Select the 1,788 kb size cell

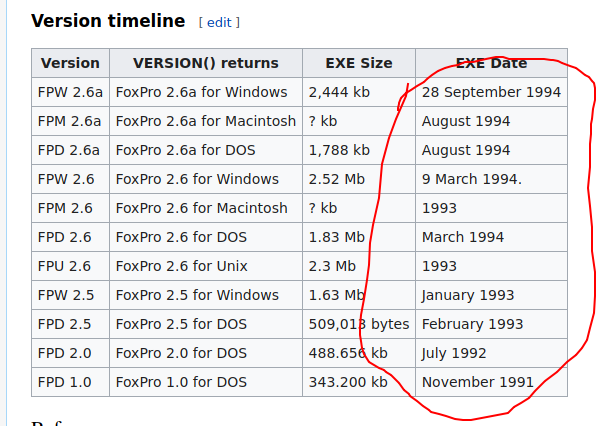coord(359,150)
